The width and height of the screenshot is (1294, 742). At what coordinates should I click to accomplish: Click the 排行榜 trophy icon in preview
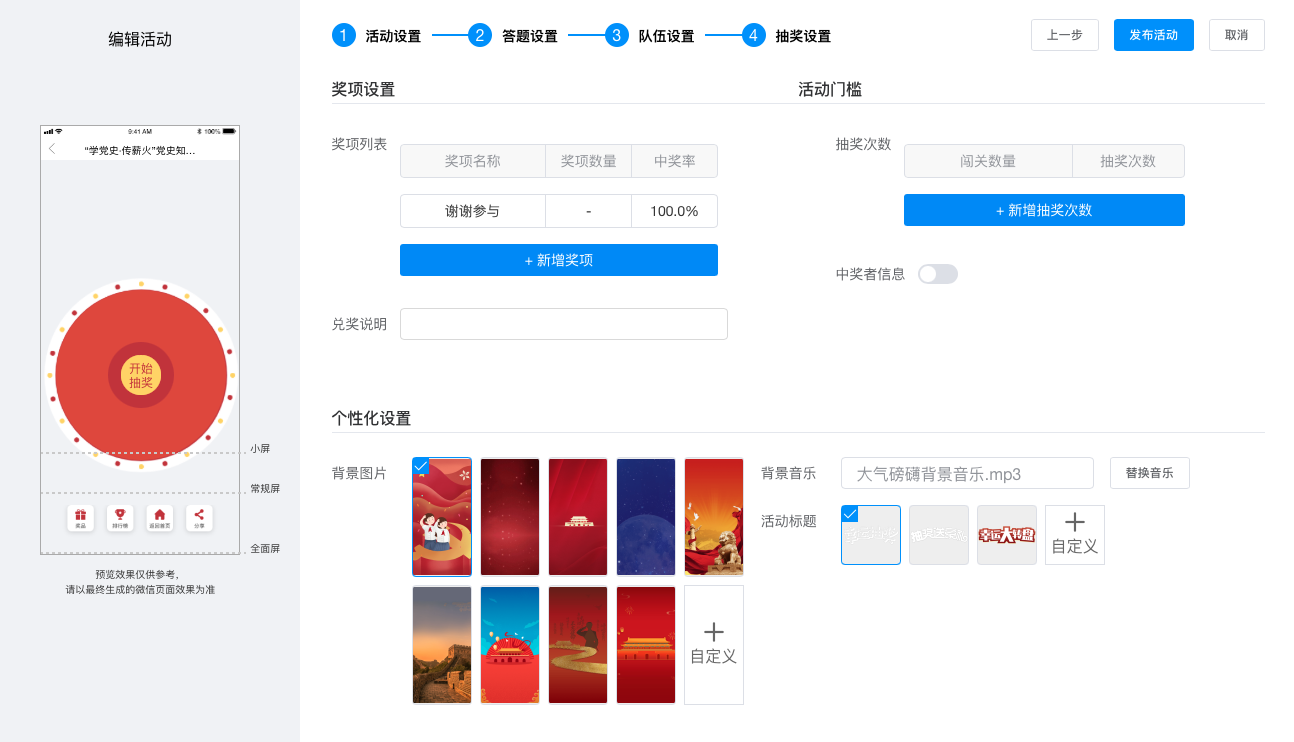(120, 517)
